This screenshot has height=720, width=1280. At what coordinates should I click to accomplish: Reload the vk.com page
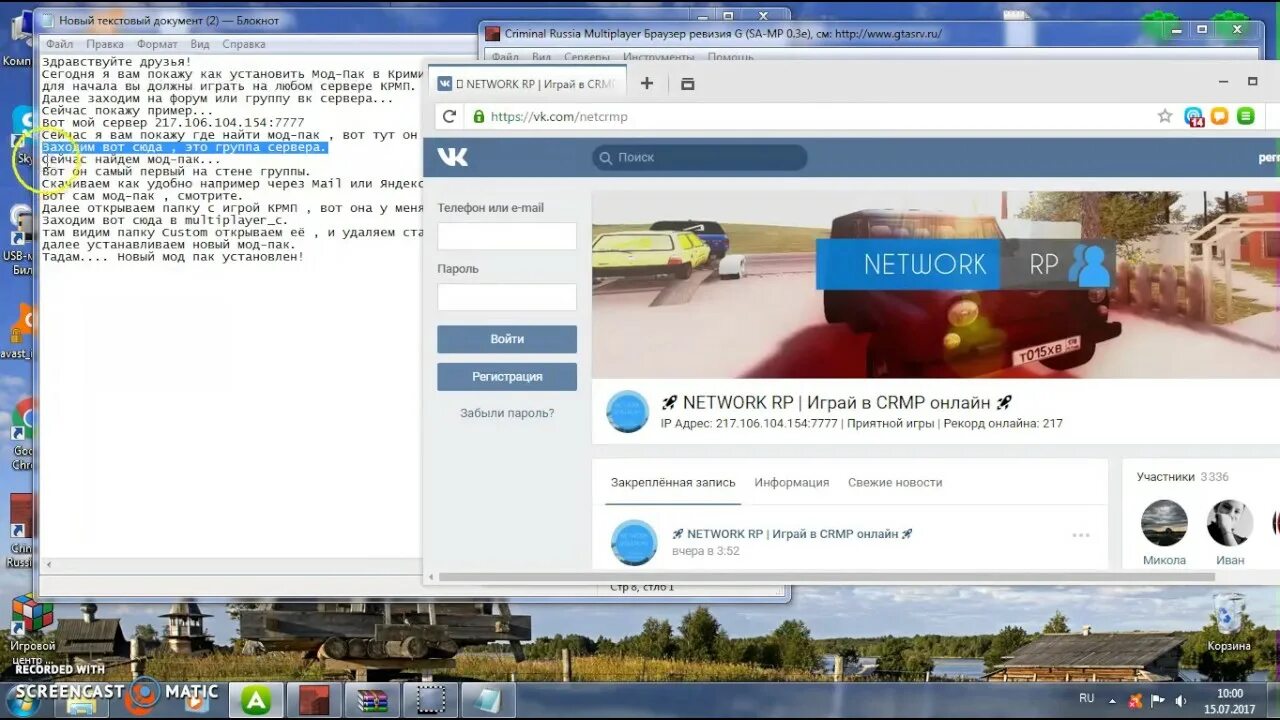point(450,116)
